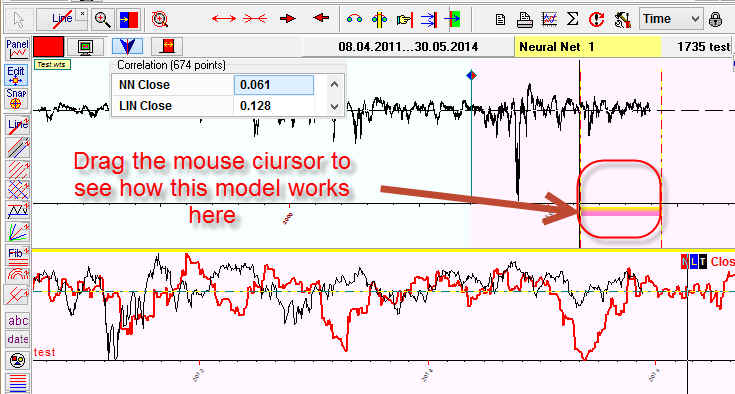Click the red double-headed expand arrow
The height and width of the screenshot is (394, 735).
click(x=224, y=19)
